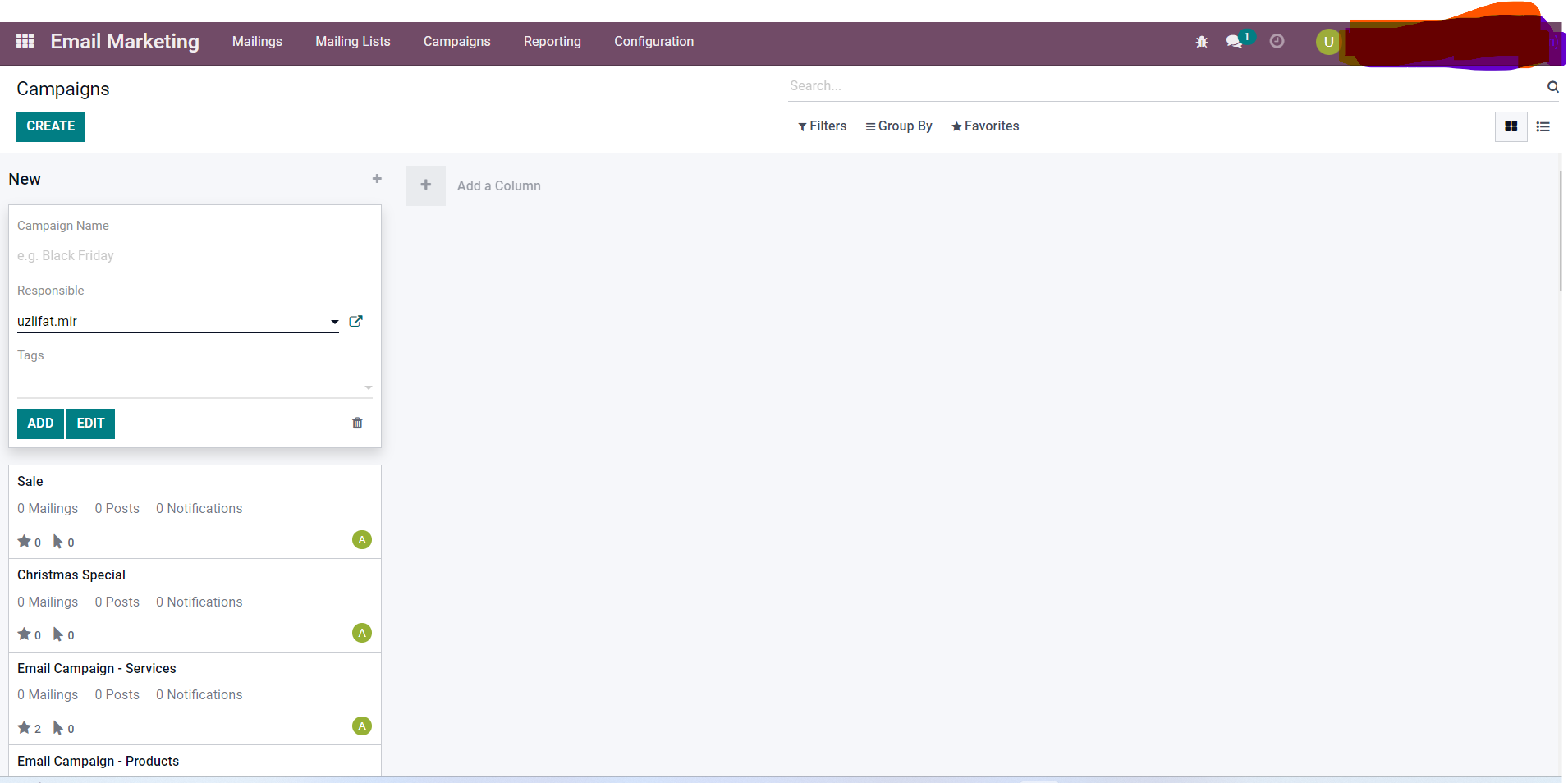Expand the Responsible user dropdown
The height and width of the screenshot is (783, 1568).
(334, 322)
